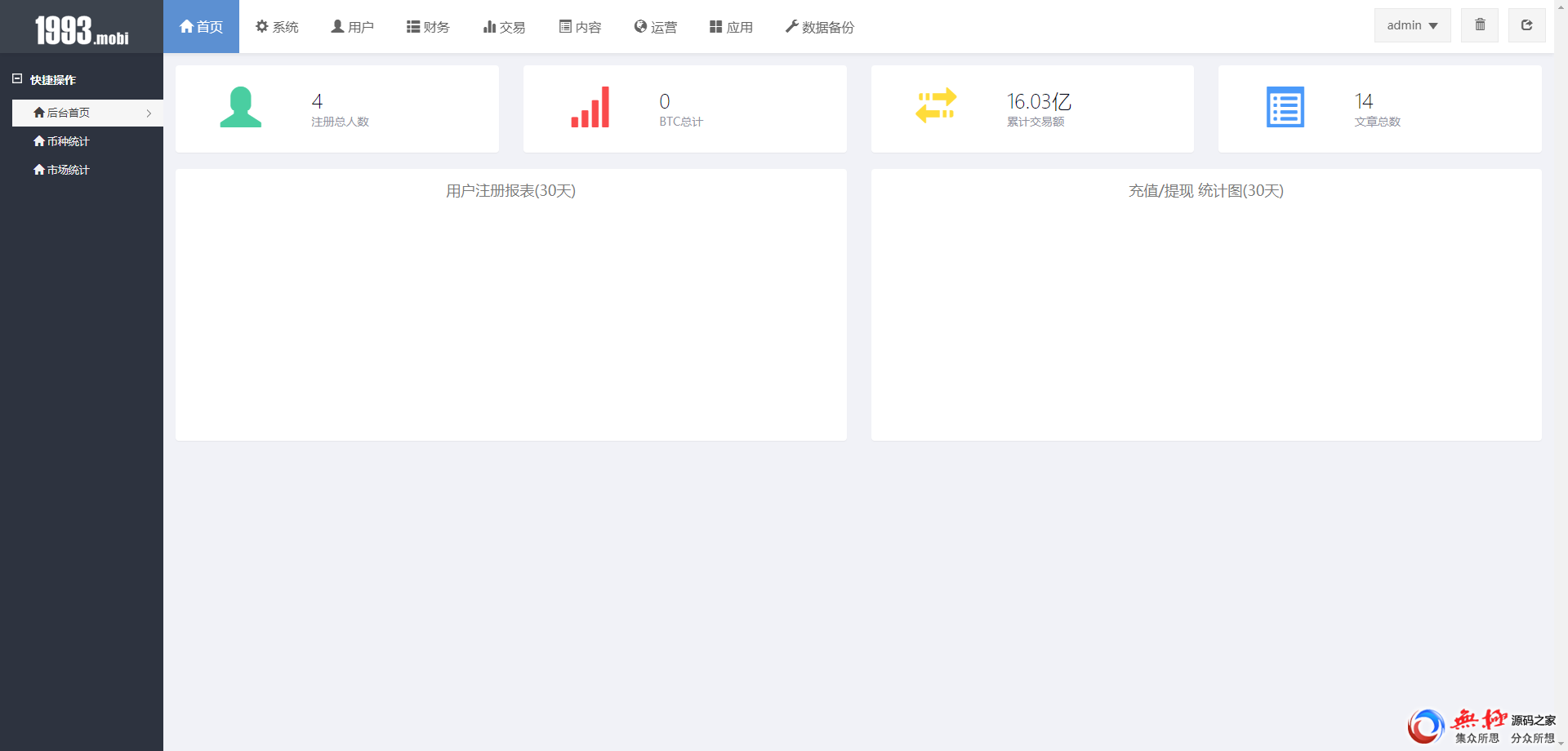Click the 注册总人数 label

click(x=340, y=122)
